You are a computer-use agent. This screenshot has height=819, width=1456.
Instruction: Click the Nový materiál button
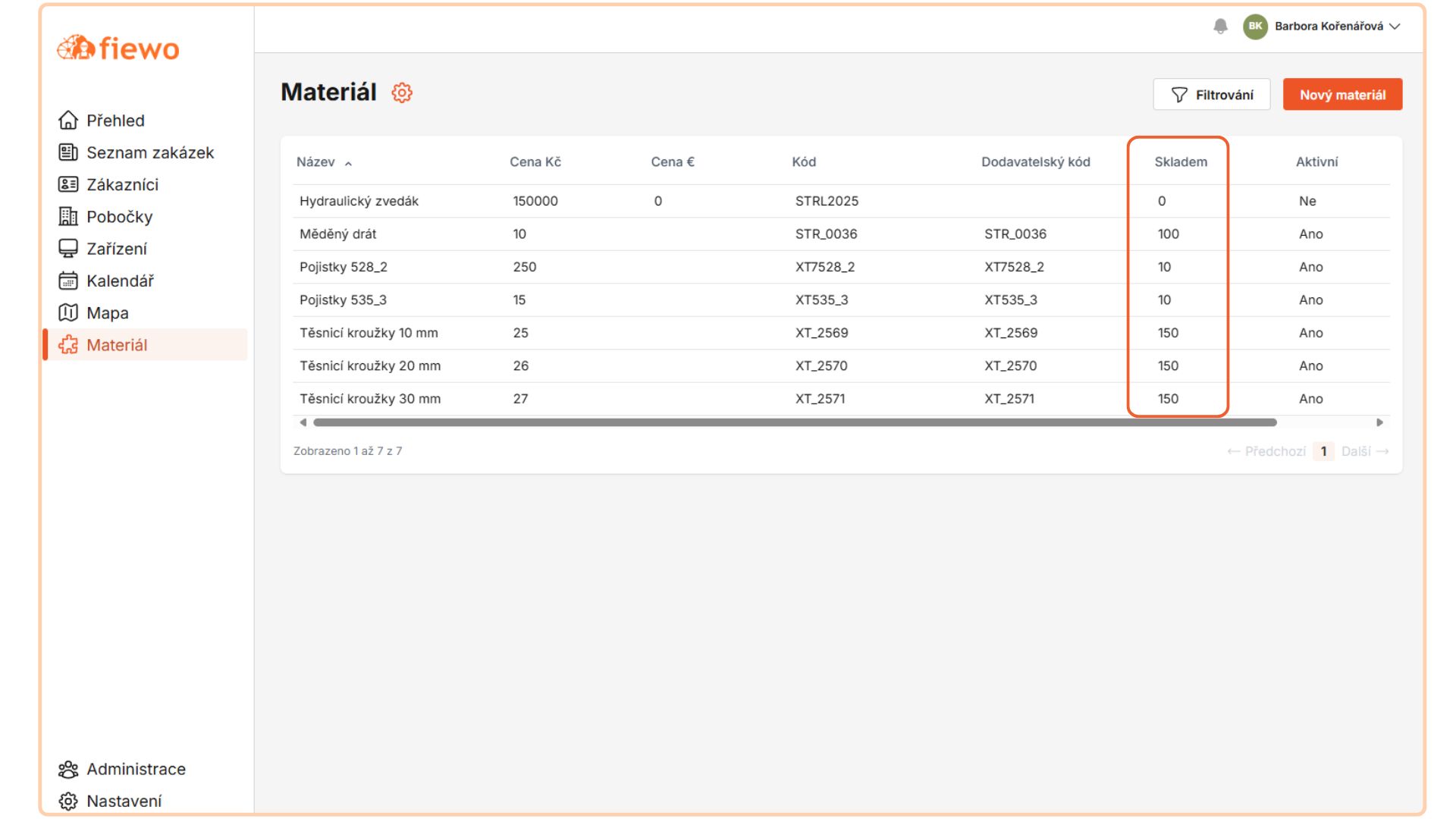tap(1341, 95)
